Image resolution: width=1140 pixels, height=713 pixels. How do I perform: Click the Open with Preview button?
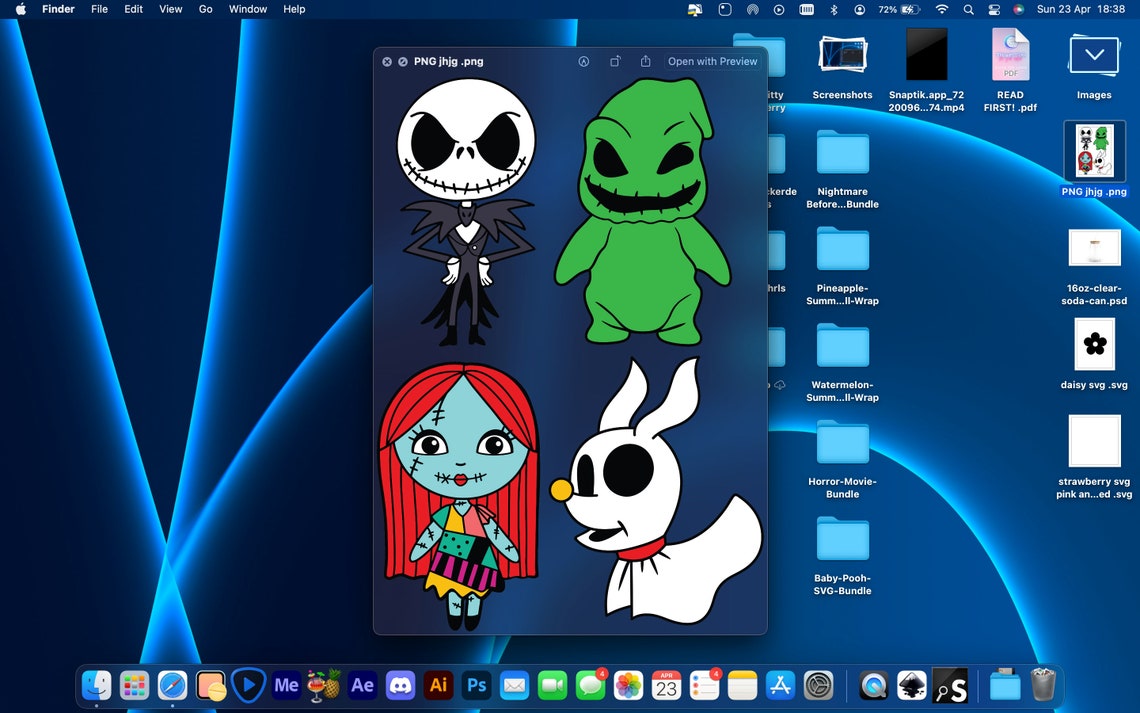pos(712,61)
